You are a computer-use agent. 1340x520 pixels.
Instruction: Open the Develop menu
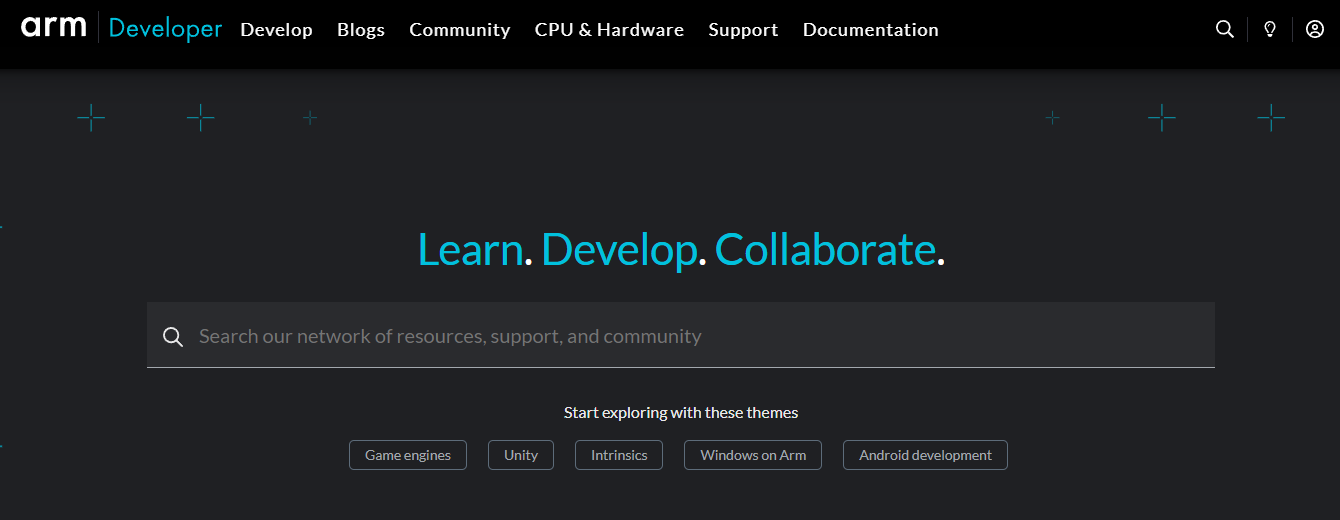tap(277, 30)
